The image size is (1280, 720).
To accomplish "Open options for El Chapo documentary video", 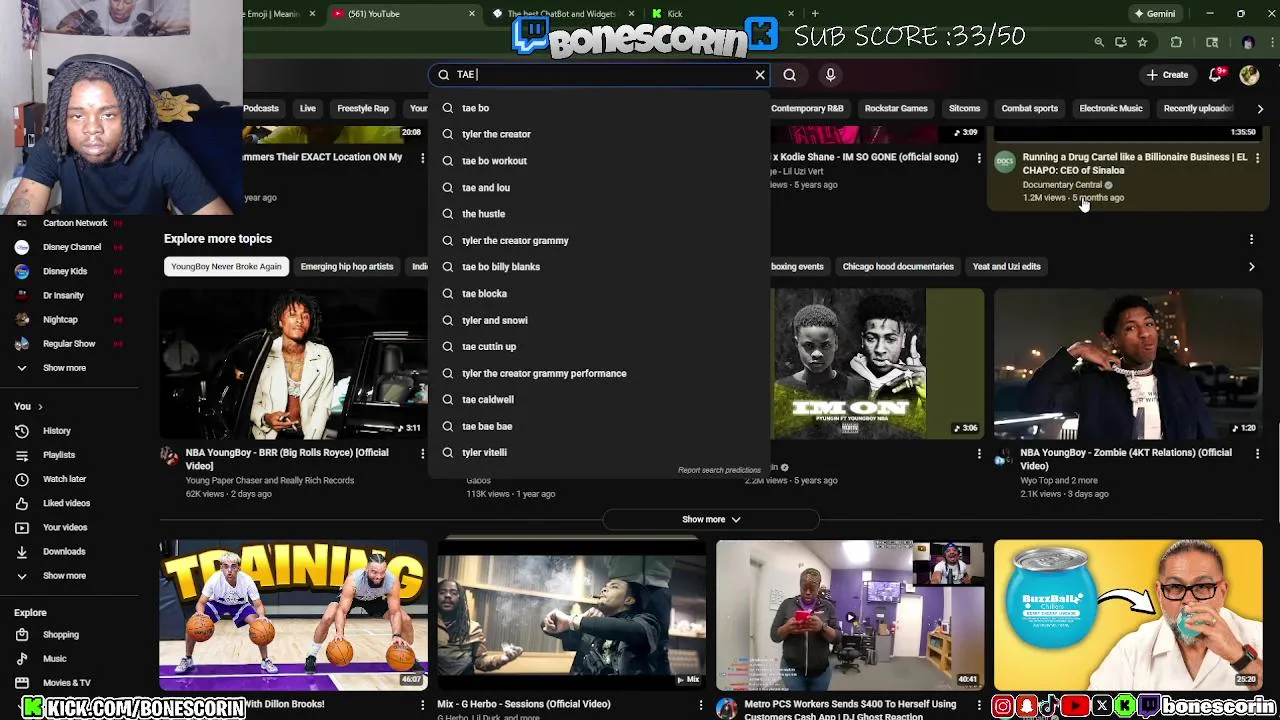I will (x=1257, y=158).
